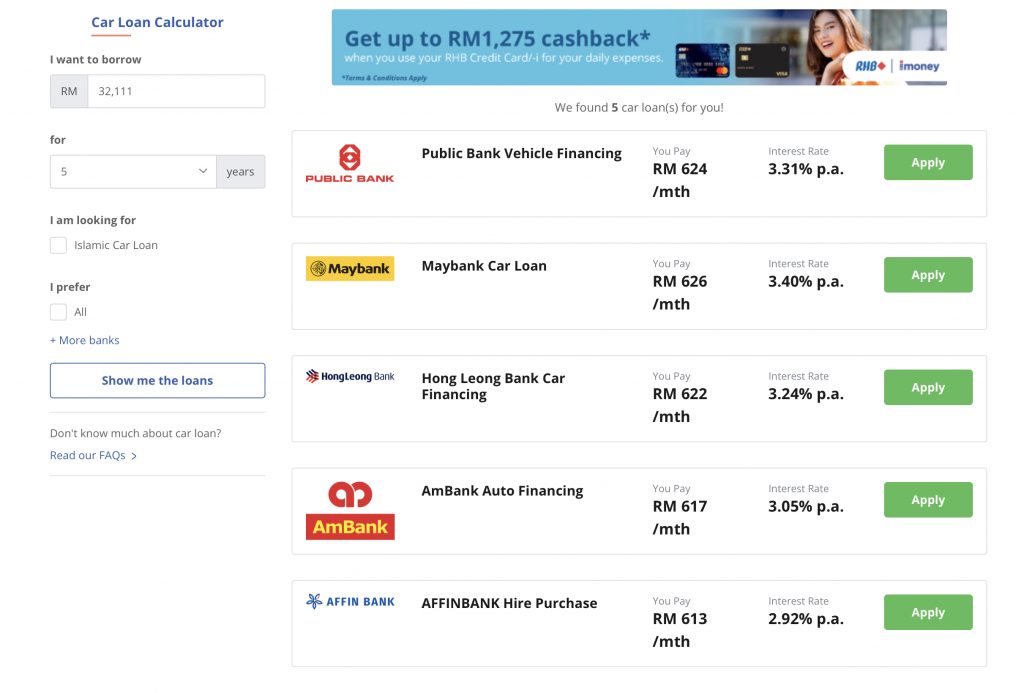Click the AmBank logo
The image size is (1024, 693).
coord(349,510)
